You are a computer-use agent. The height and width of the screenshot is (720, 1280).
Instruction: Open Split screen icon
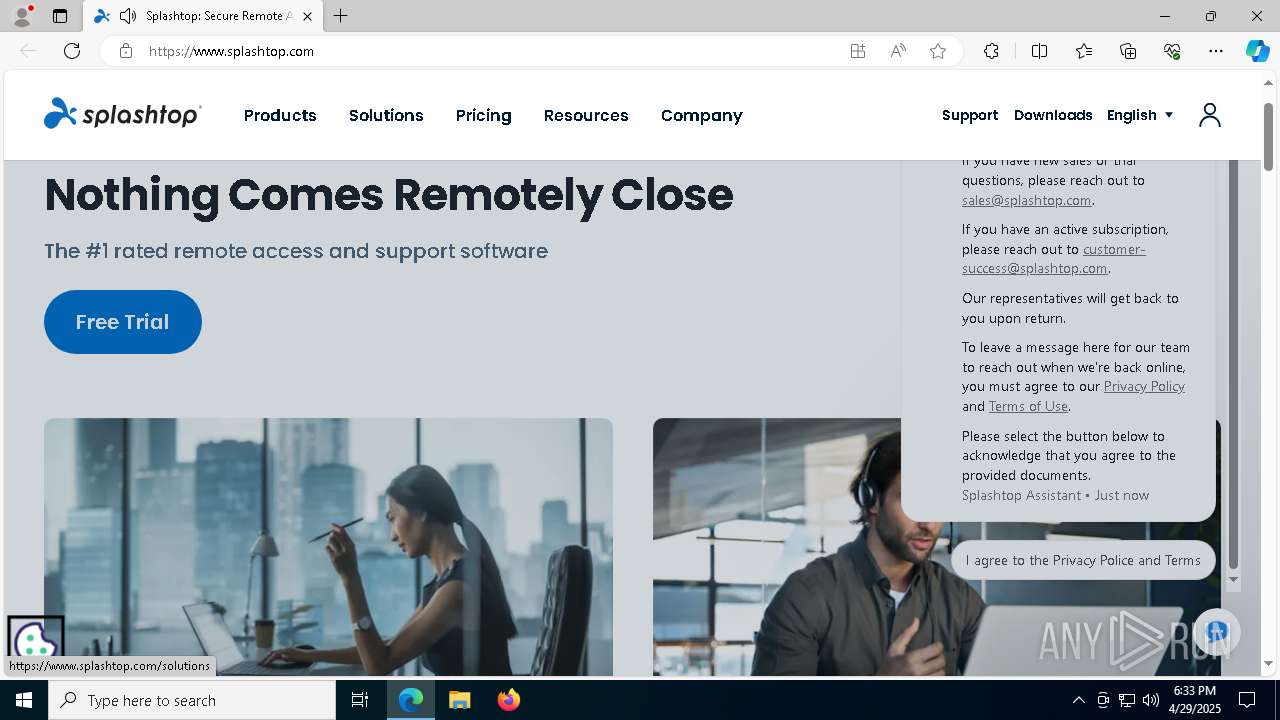coord(1039,51)
